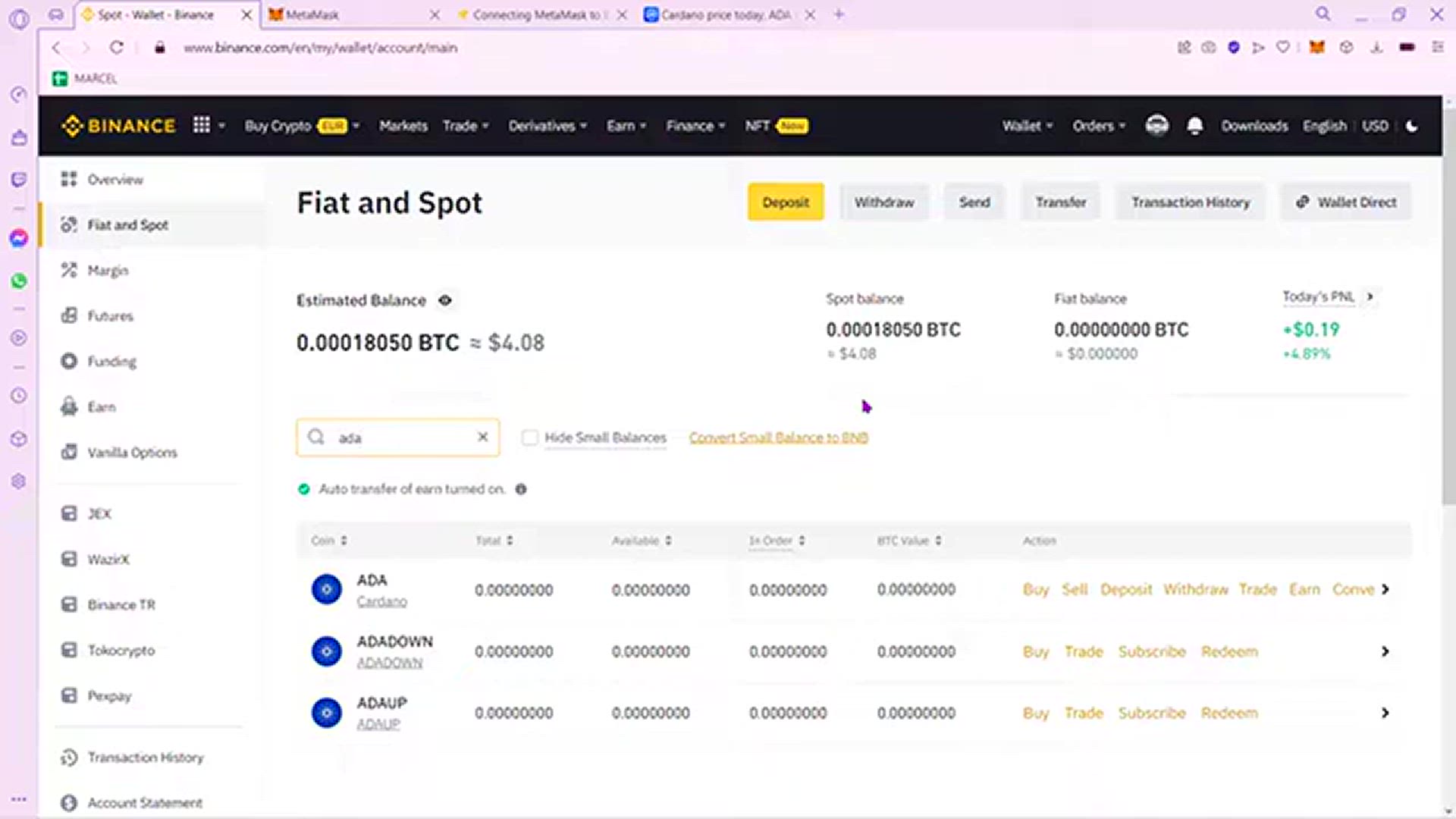Screen dimensions: 1456x819
Task: Open JEX in the sidebar
Action: click(x=86, y=514)
